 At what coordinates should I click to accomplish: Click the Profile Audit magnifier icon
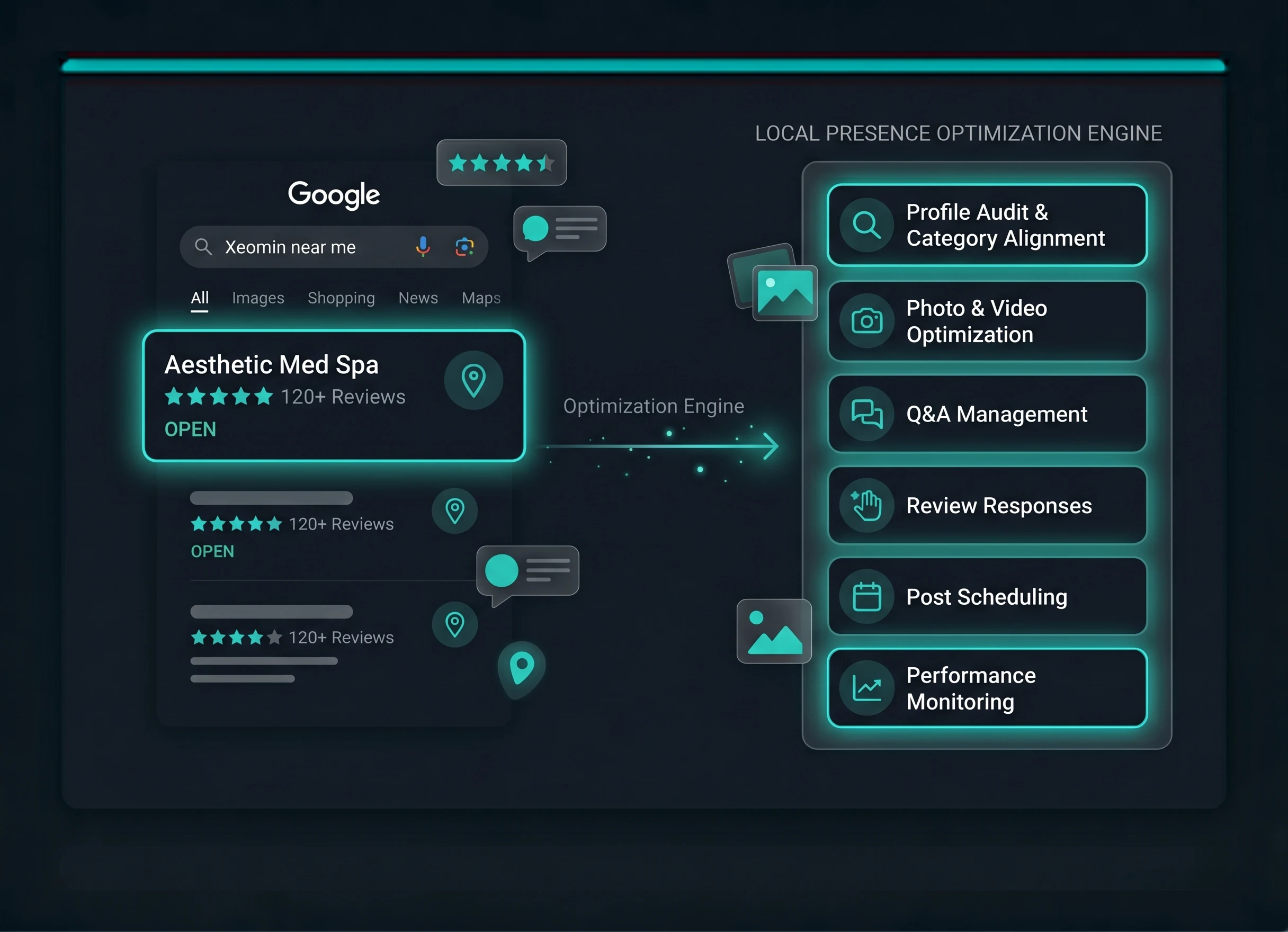865,225
